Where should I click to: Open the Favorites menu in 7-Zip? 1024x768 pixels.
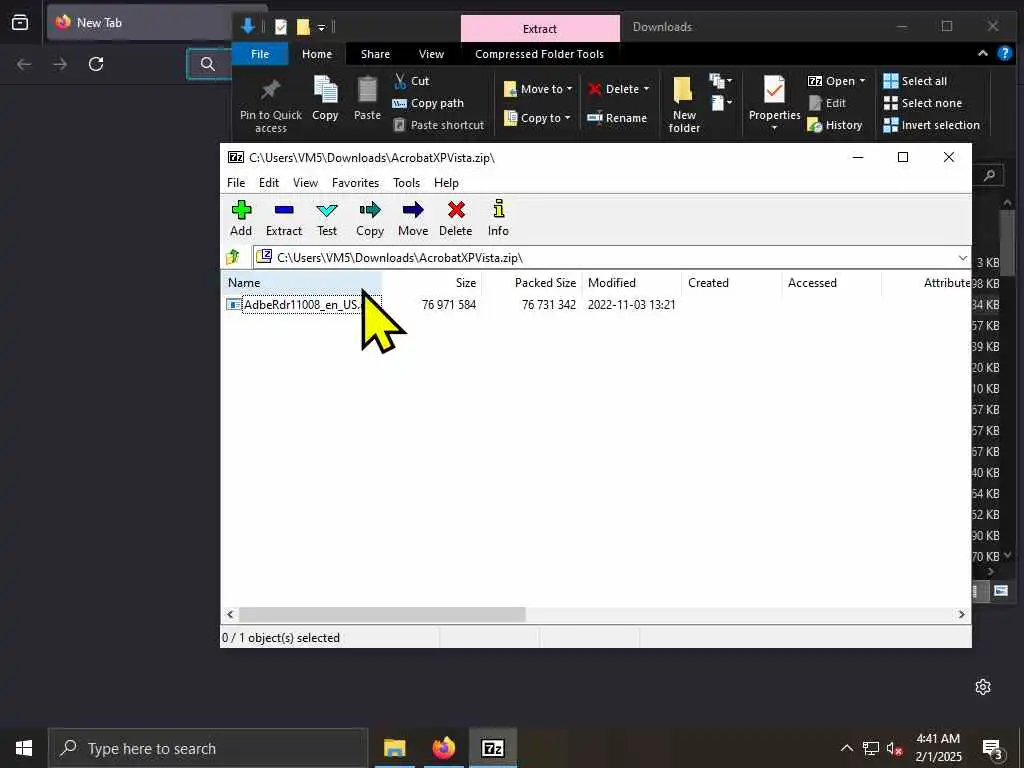tap(355, 183)
